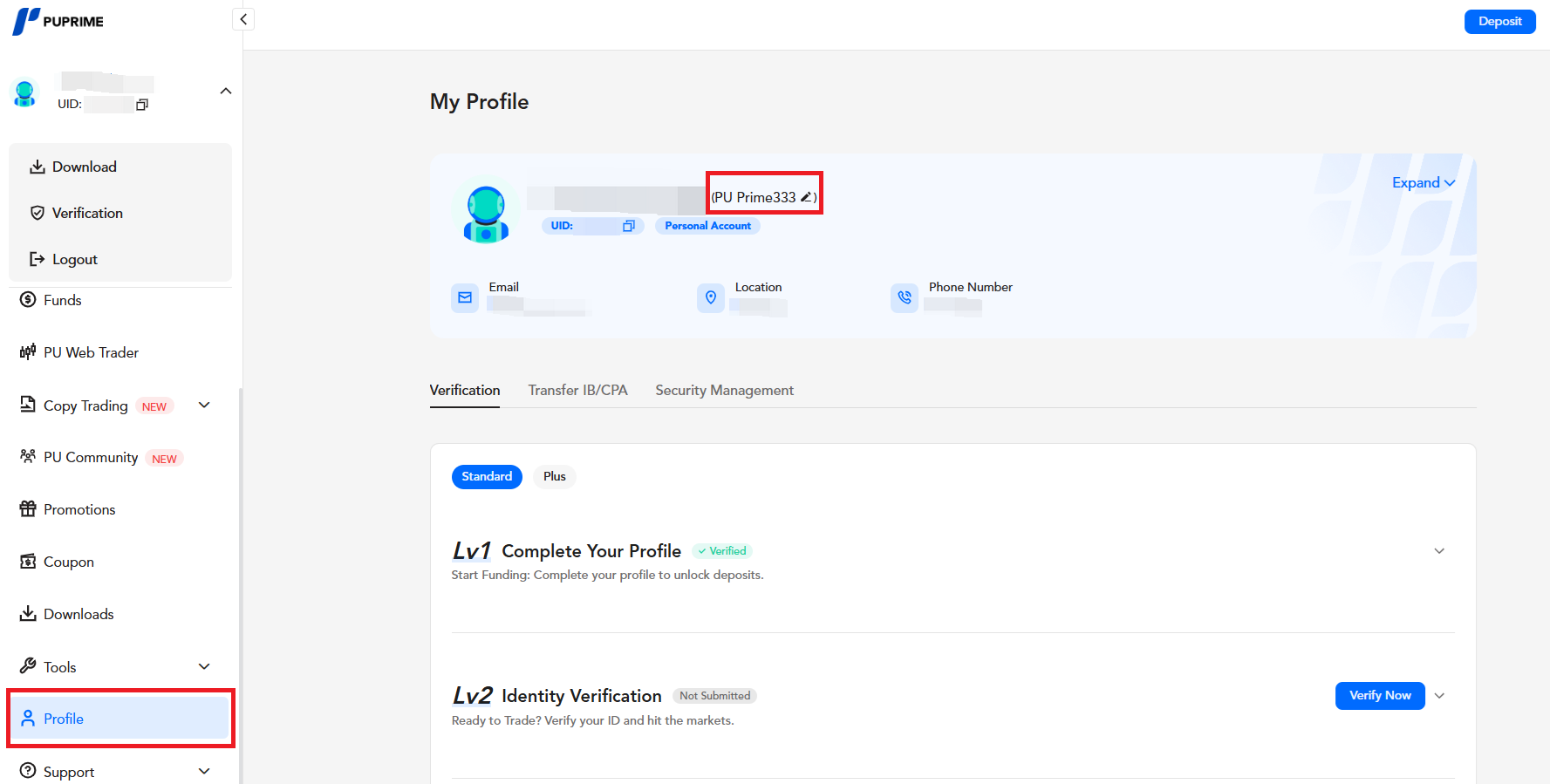
Task: Open the Coupon page
Action: click(x=69, y=562)
